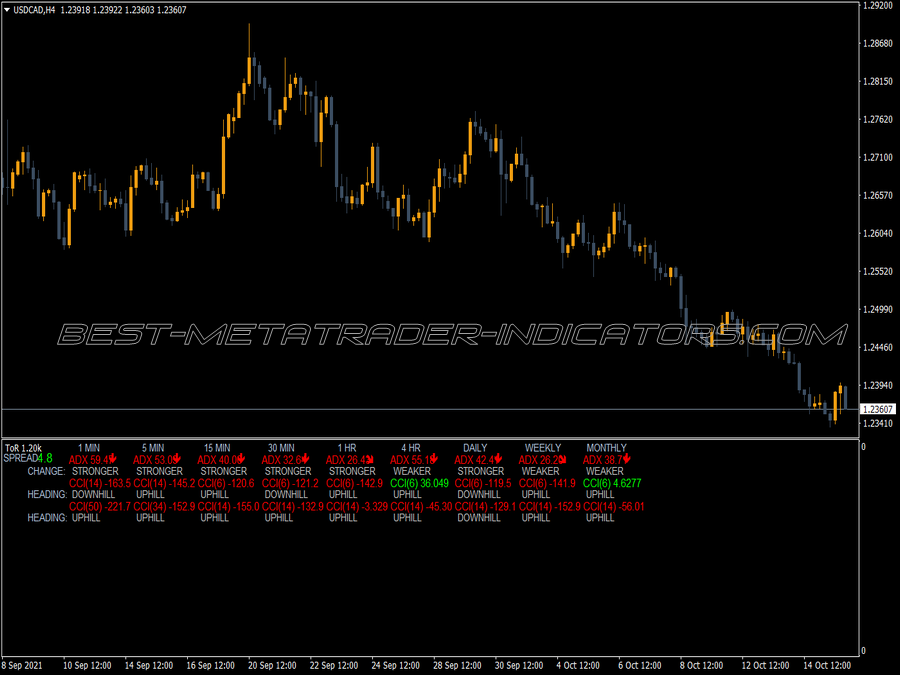Select the MONTHLY timeframe header
This screenshot has width=900, height=675.
[x=607, y=448]
